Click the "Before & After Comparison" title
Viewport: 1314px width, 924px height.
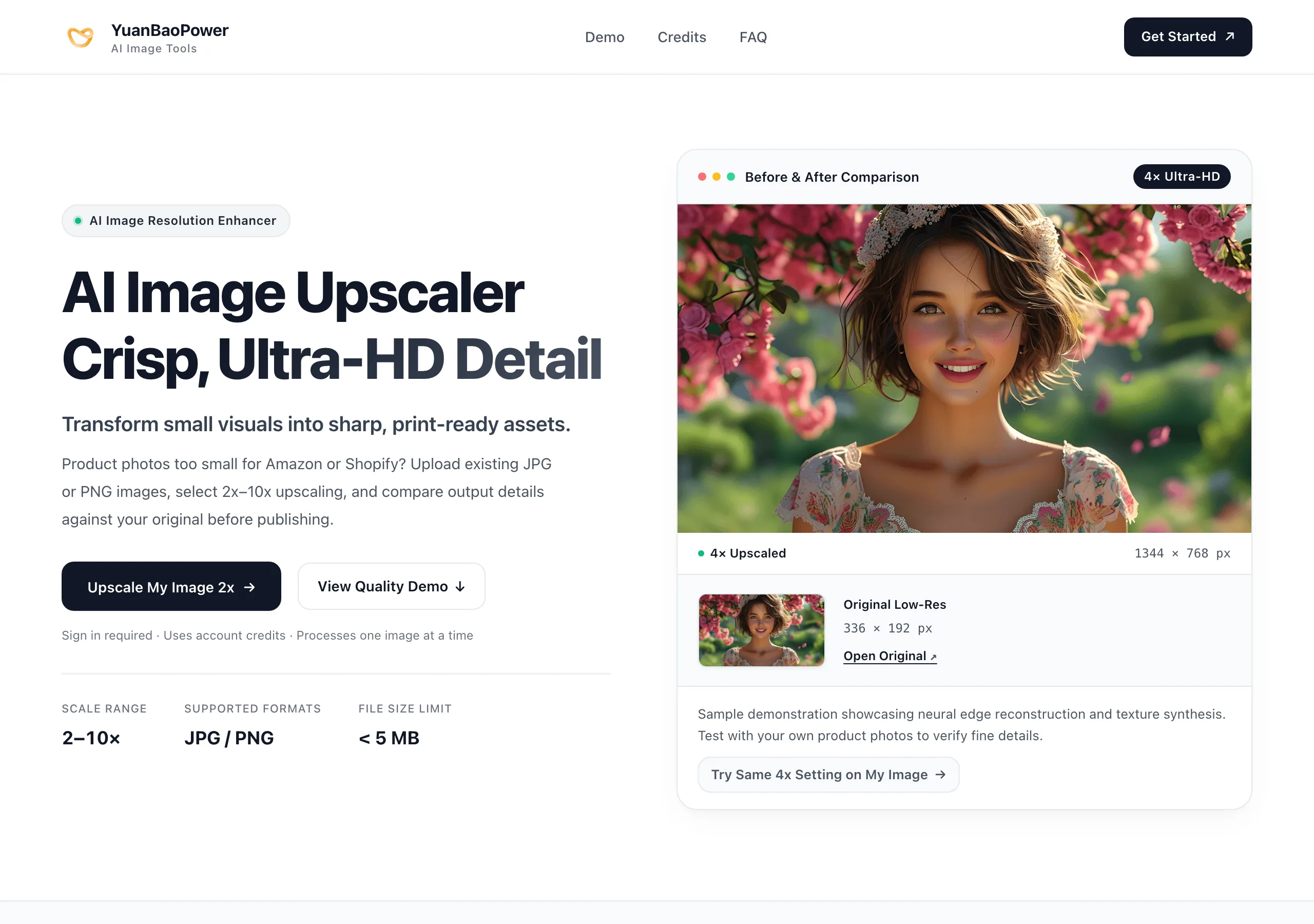click(x=832, y=177)
